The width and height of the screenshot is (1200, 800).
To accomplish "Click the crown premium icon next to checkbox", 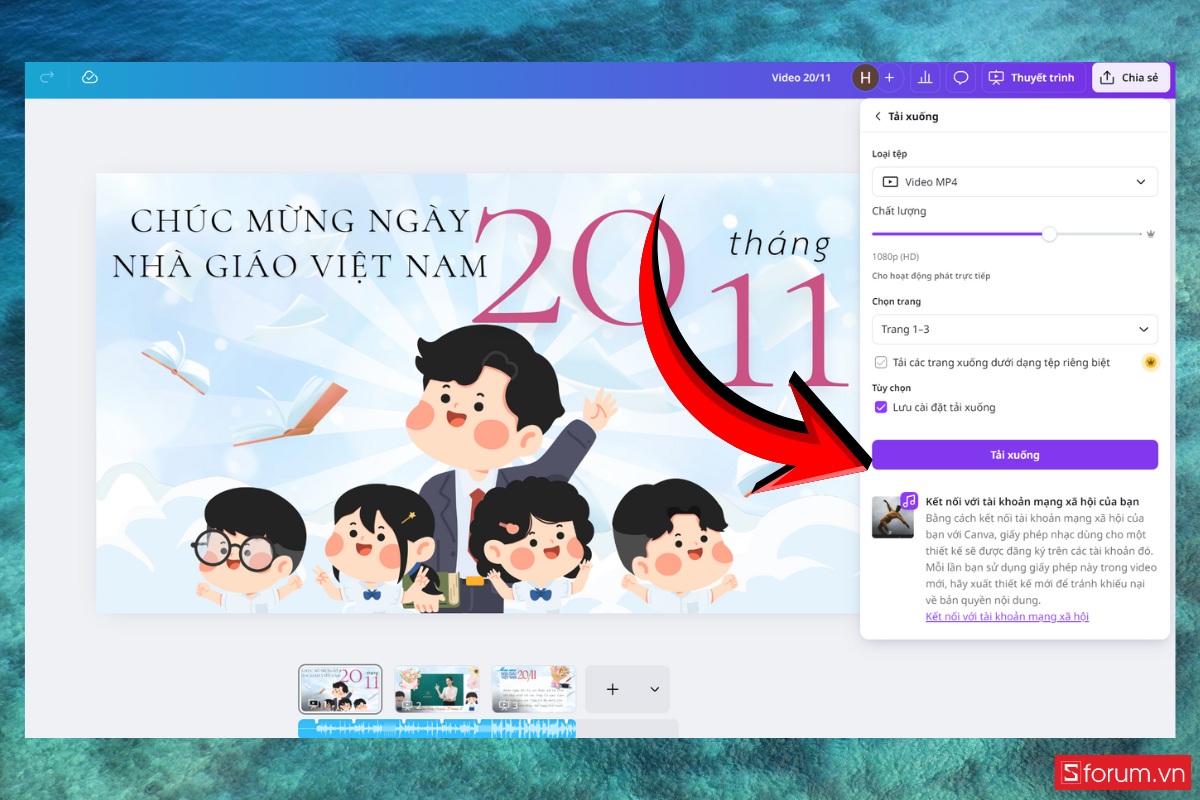I will click(x=1149, y=362).
